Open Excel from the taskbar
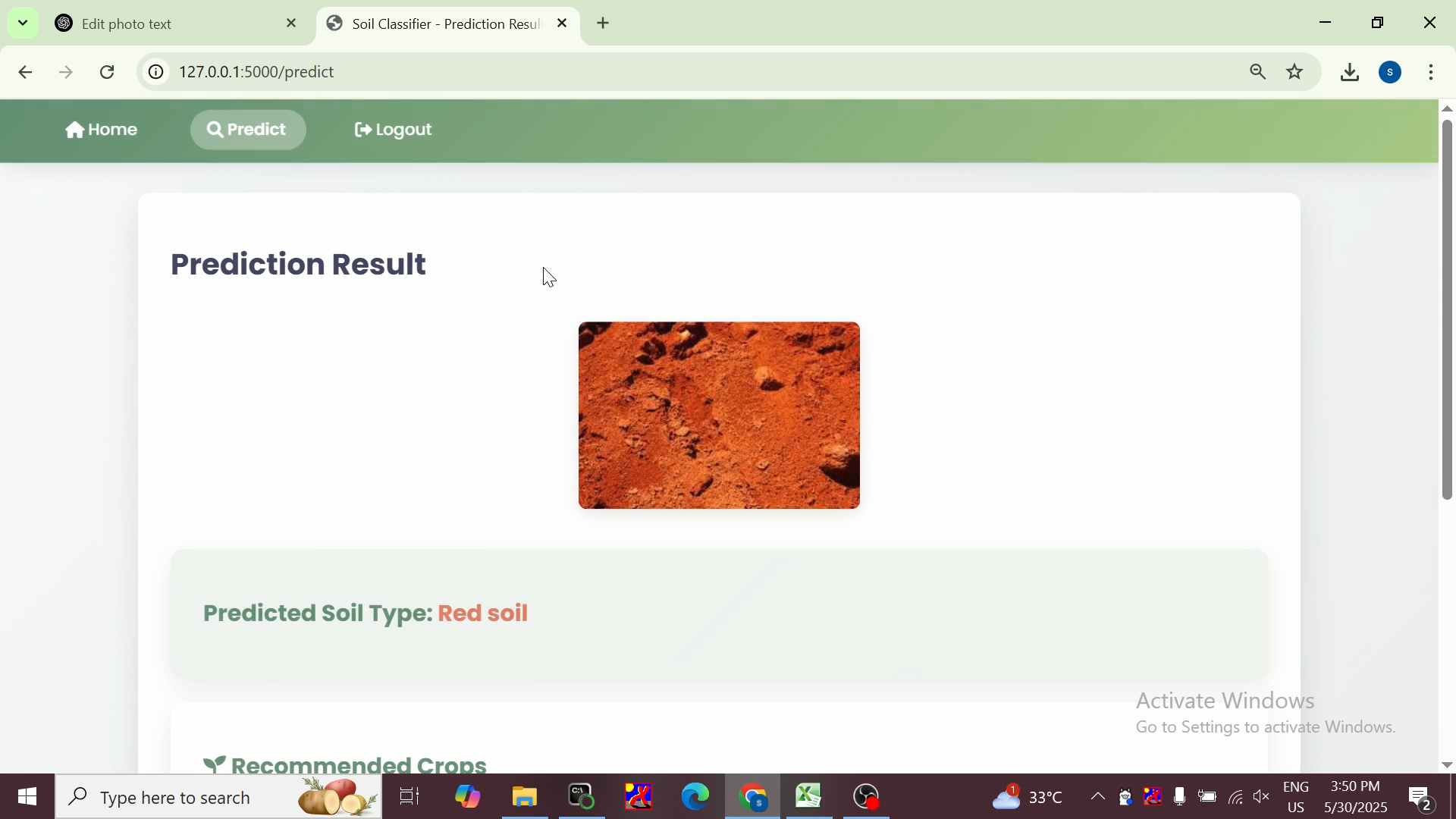 (809, 797)
